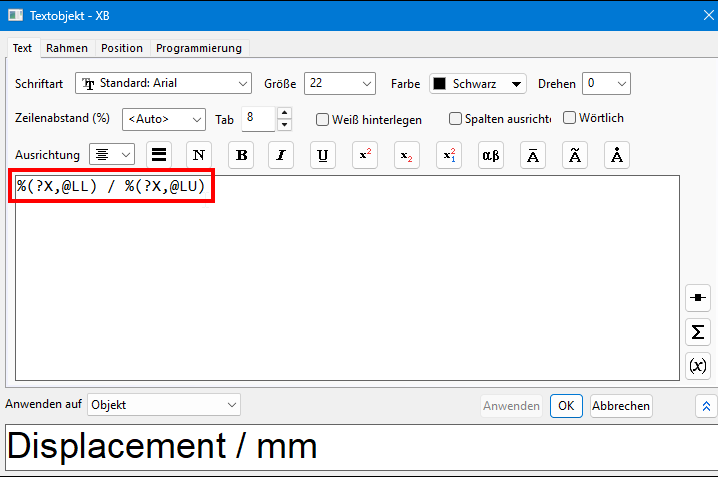The width and height of the screenshot is (718, 477).
Task: Confirm with the OK button
Action: [566, 406]
